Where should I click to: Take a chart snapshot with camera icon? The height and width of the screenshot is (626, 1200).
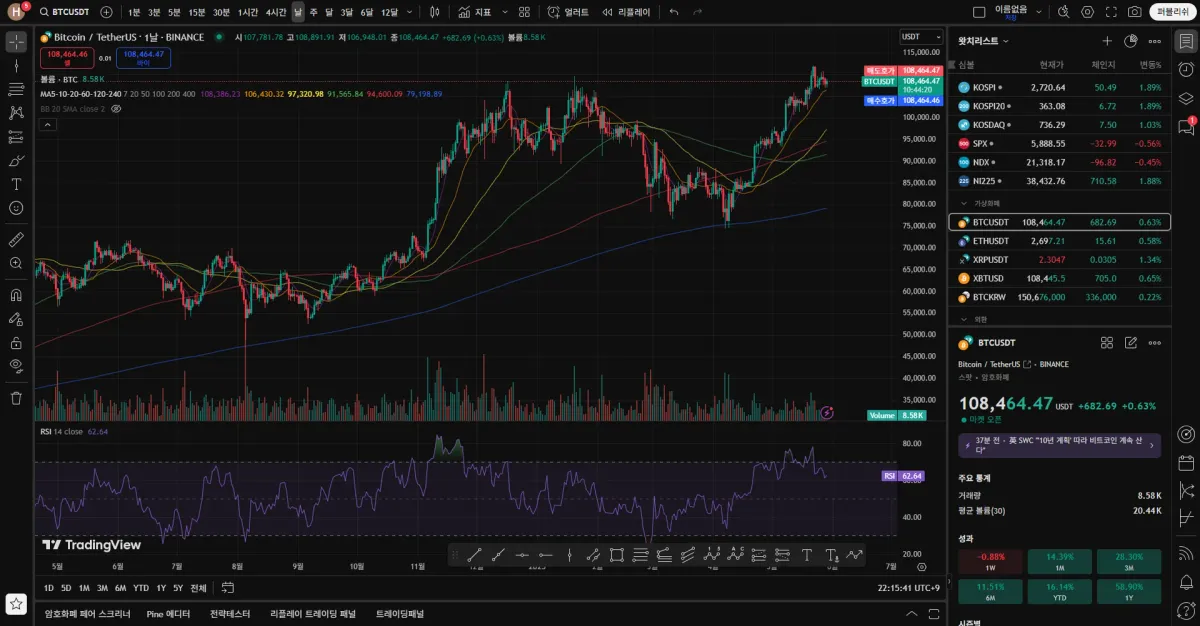coord(1134,12)
